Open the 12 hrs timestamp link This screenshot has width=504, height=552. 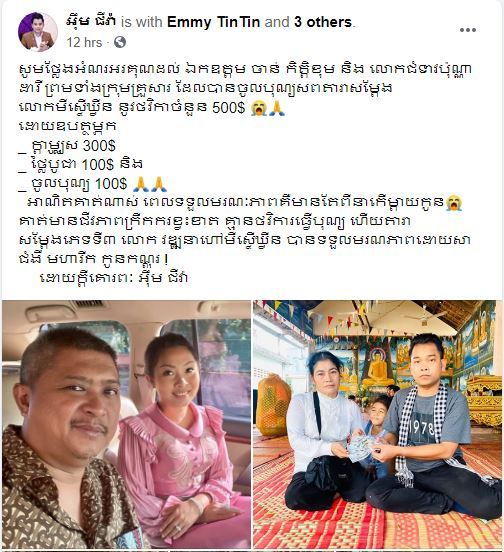[84, 43]
